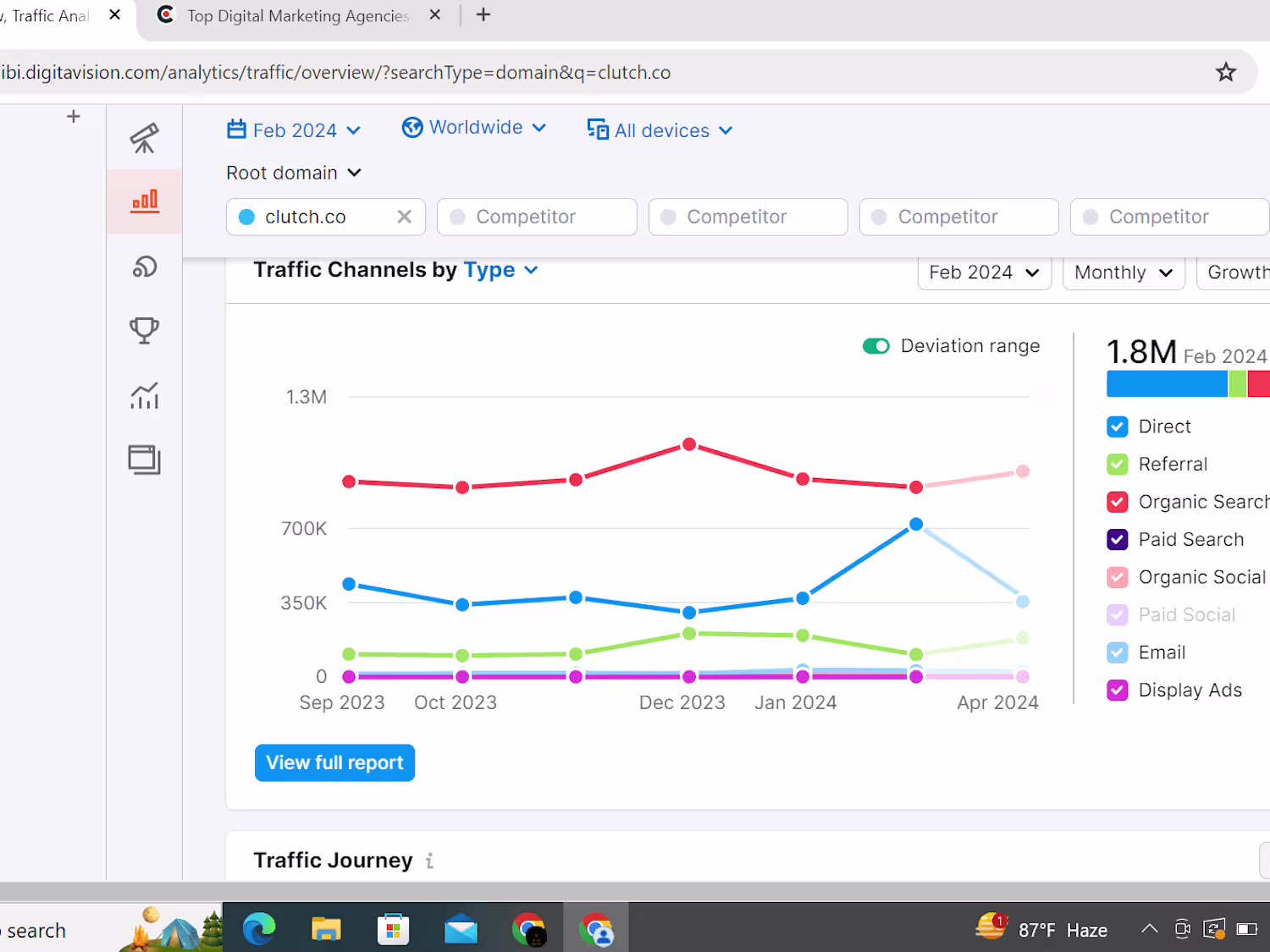Remove clutch.co domain with the X

click(405, 217)
